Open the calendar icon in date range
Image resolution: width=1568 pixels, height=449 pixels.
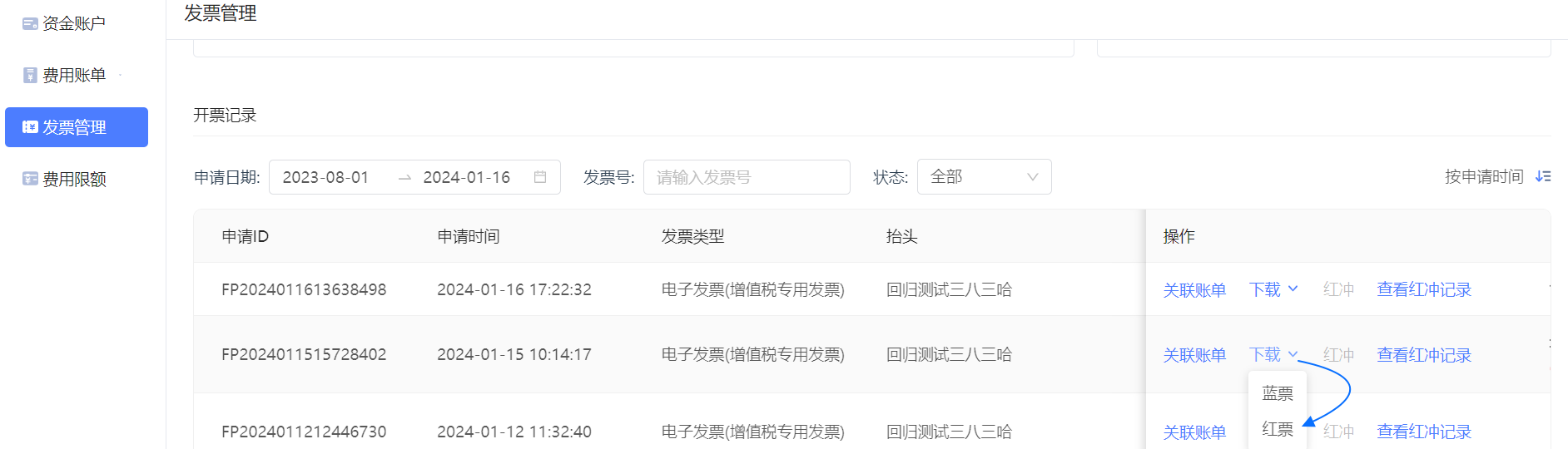tap(540, 177)
